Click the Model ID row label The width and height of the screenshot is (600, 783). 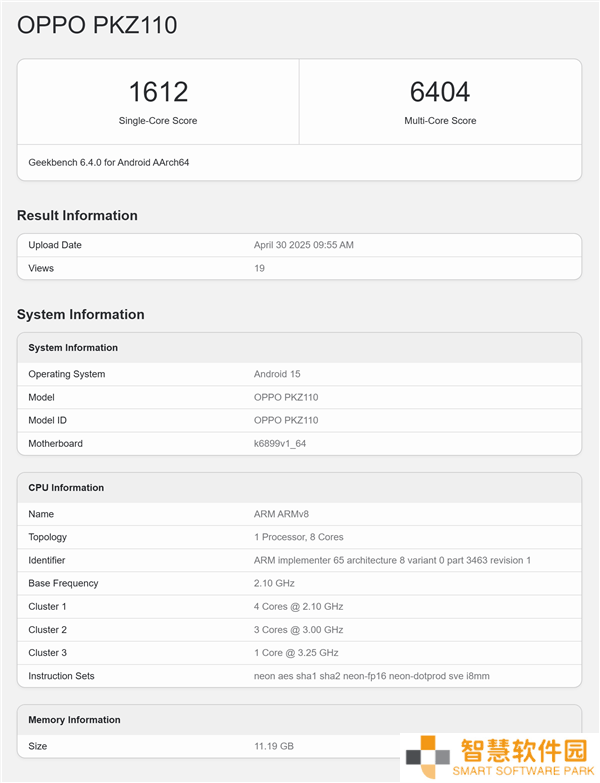[x=47, y=420]
